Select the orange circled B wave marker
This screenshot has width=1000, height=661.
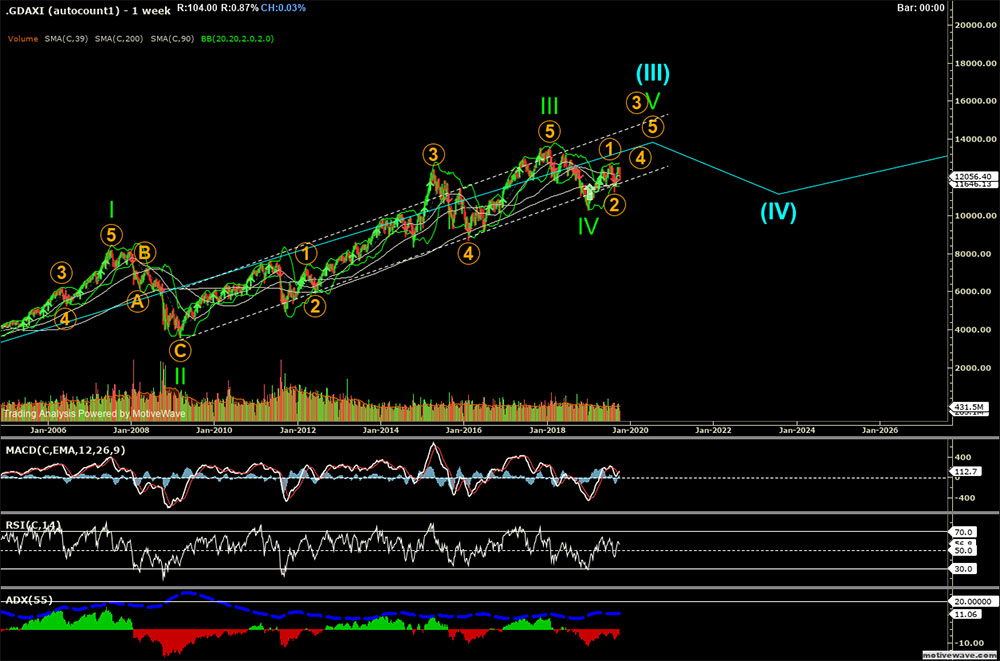(x=144, y=253)
